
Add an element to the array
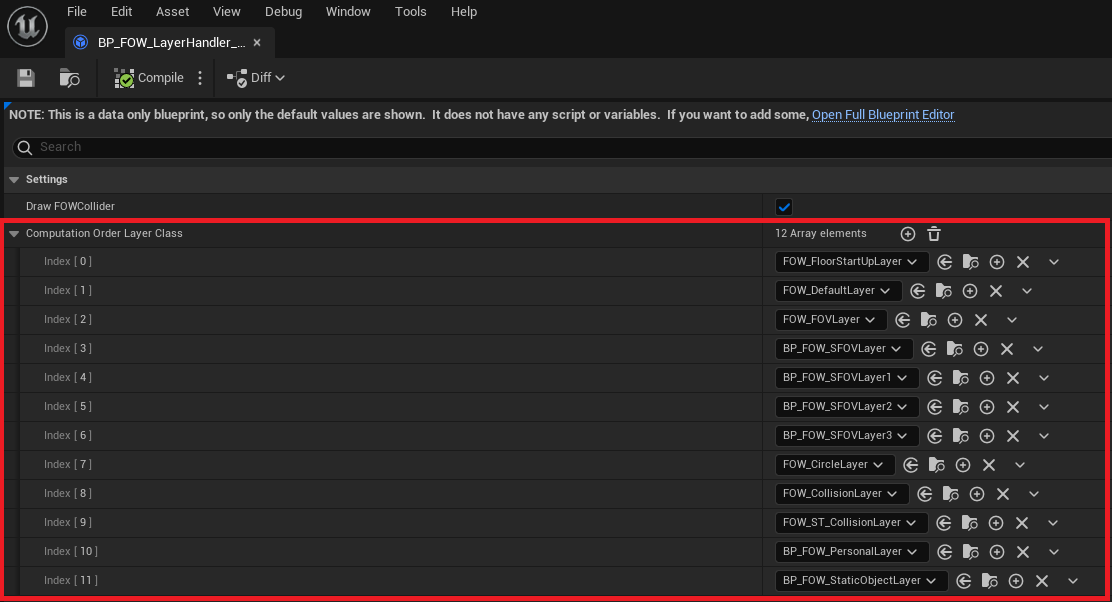(x=908, y=234)
